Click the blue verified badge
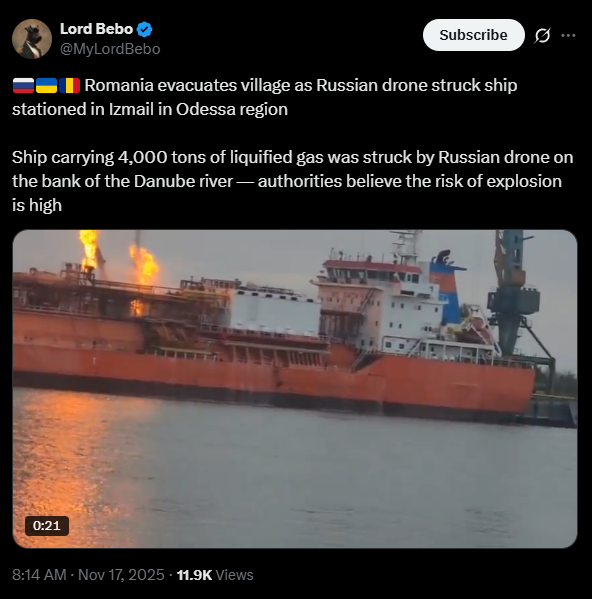The height and width of the screenshot is (599, 592). tap(144, 29)
